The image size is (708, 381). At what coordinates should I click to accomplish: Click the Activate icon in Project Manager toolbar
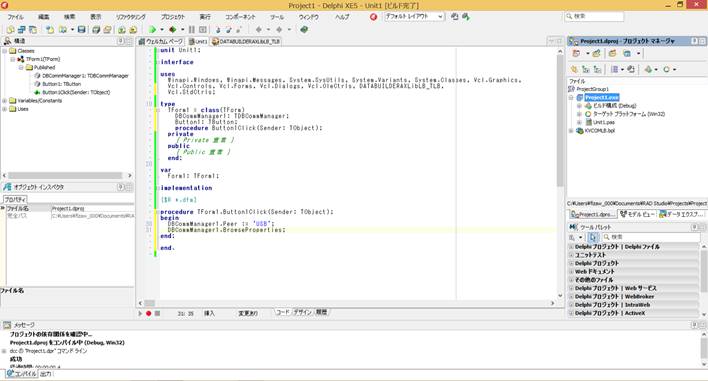click(576, 54)
